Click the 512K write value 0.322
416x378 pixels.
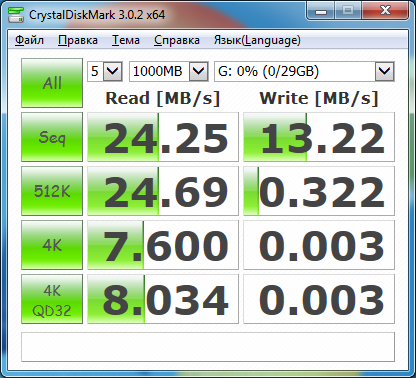click(319, 191)
